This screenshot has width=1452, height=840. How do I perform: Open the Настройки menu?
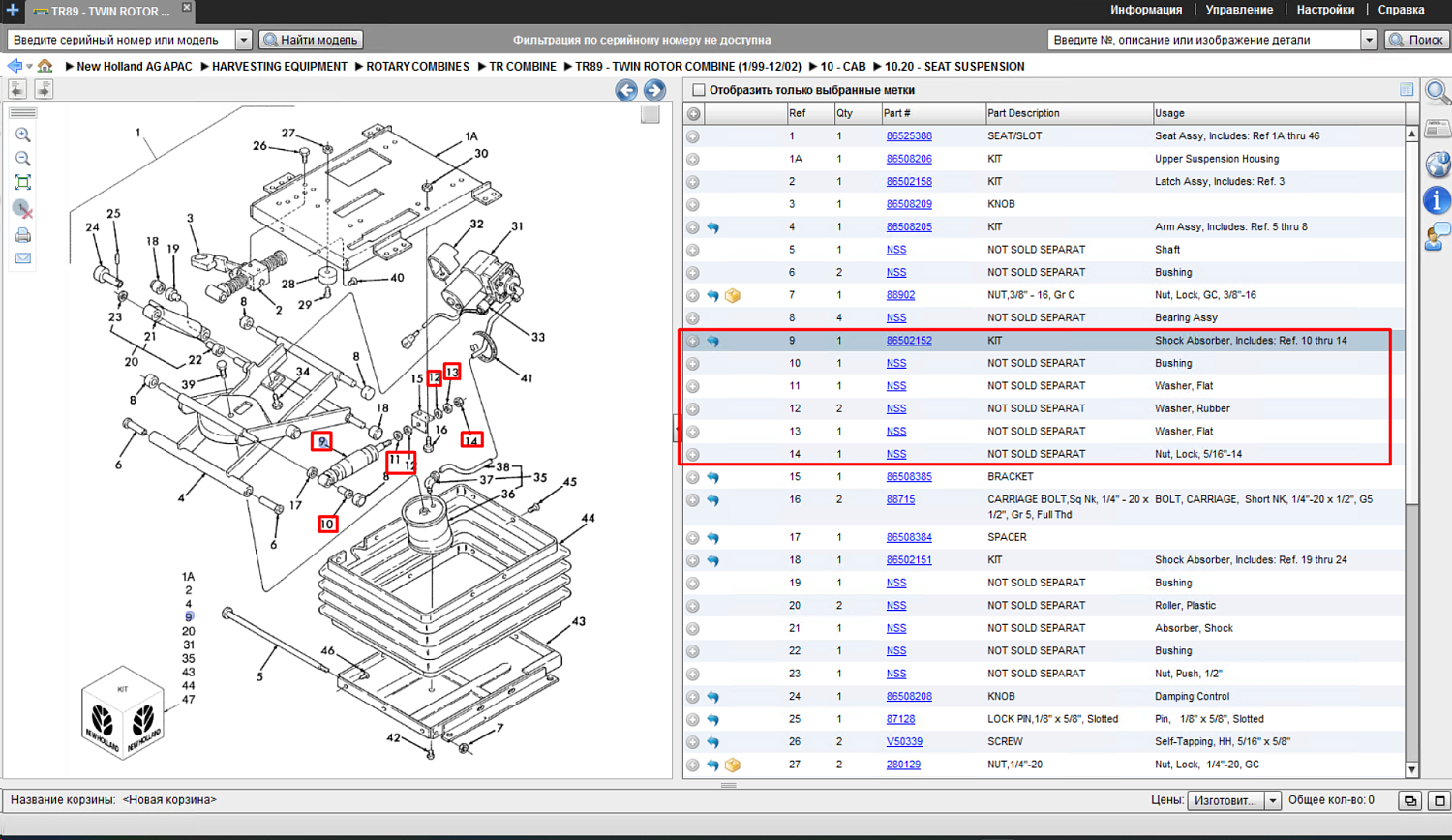click(1325, 10)
